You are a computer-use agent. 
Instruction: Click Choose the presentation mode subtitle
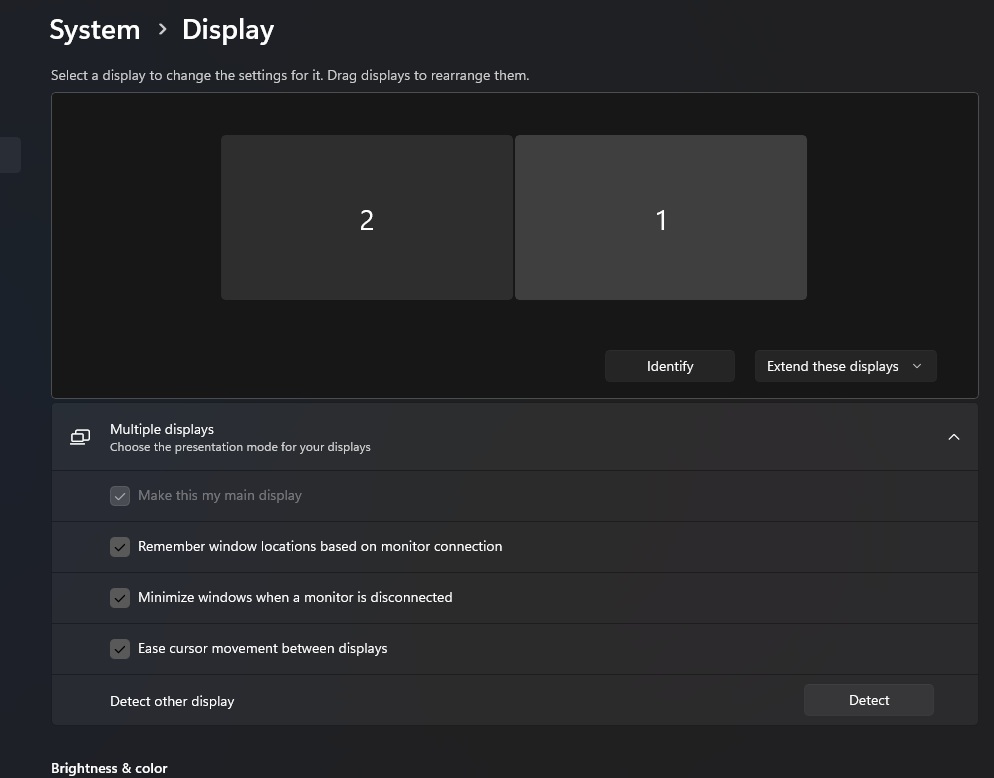tap(240, 447)
